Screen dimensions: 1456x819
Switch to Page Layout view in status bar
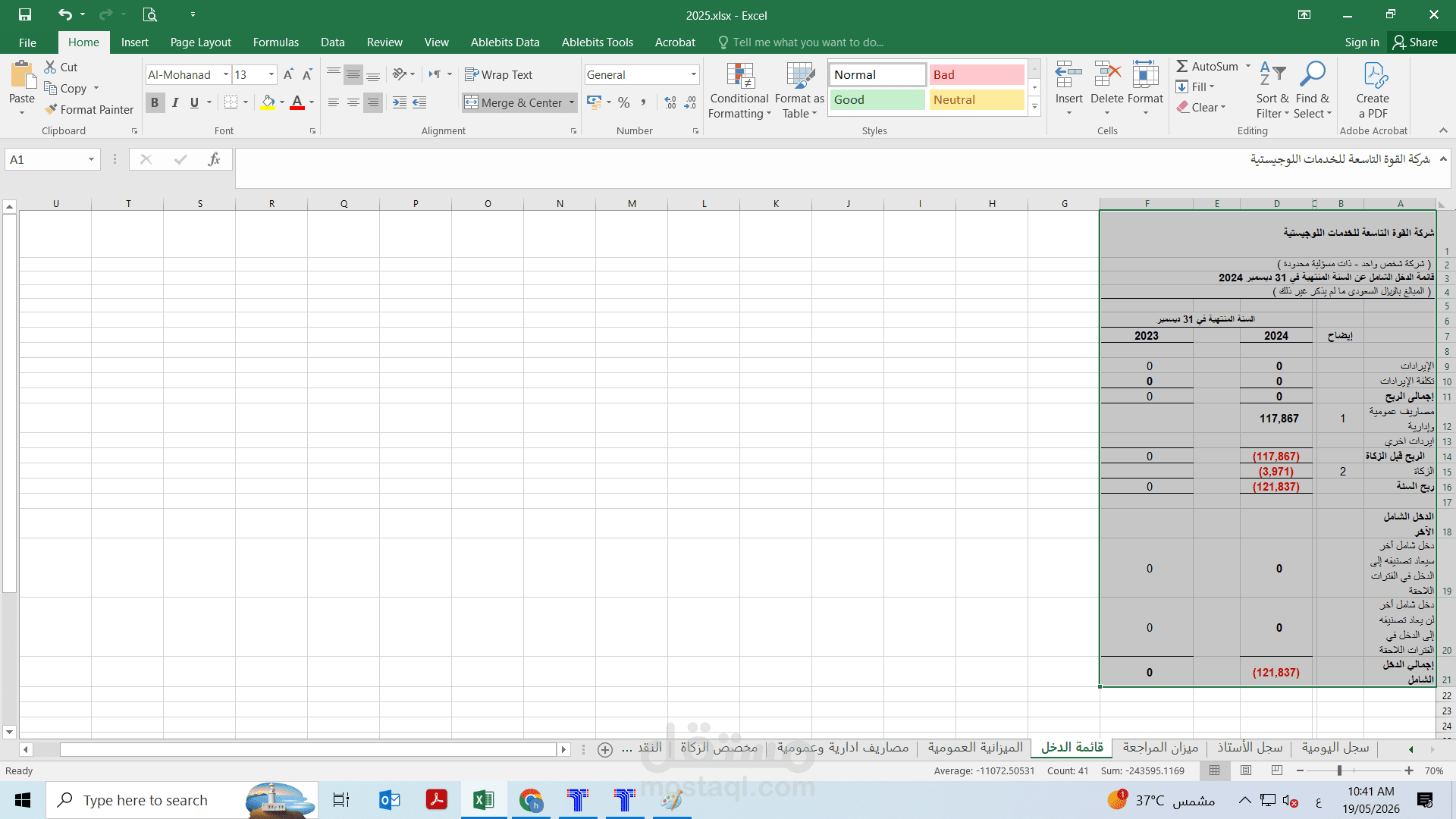tap(1246, 770)
